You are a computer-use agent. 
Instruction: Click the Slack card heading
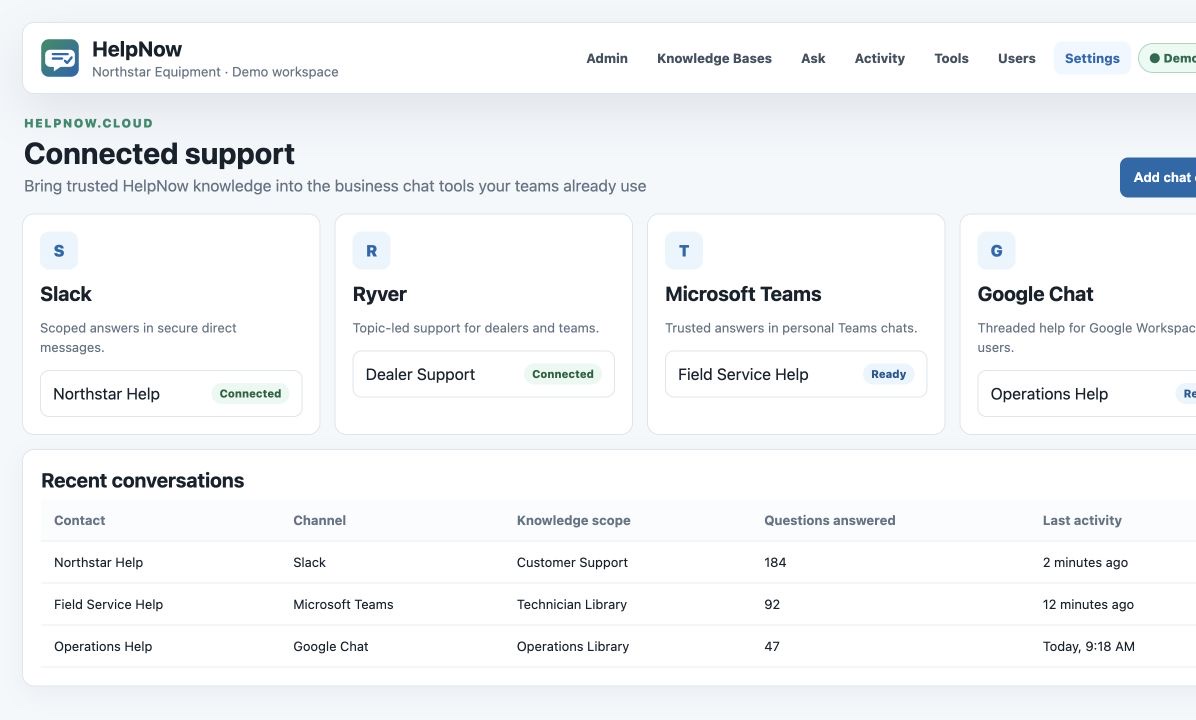point(66,294)
